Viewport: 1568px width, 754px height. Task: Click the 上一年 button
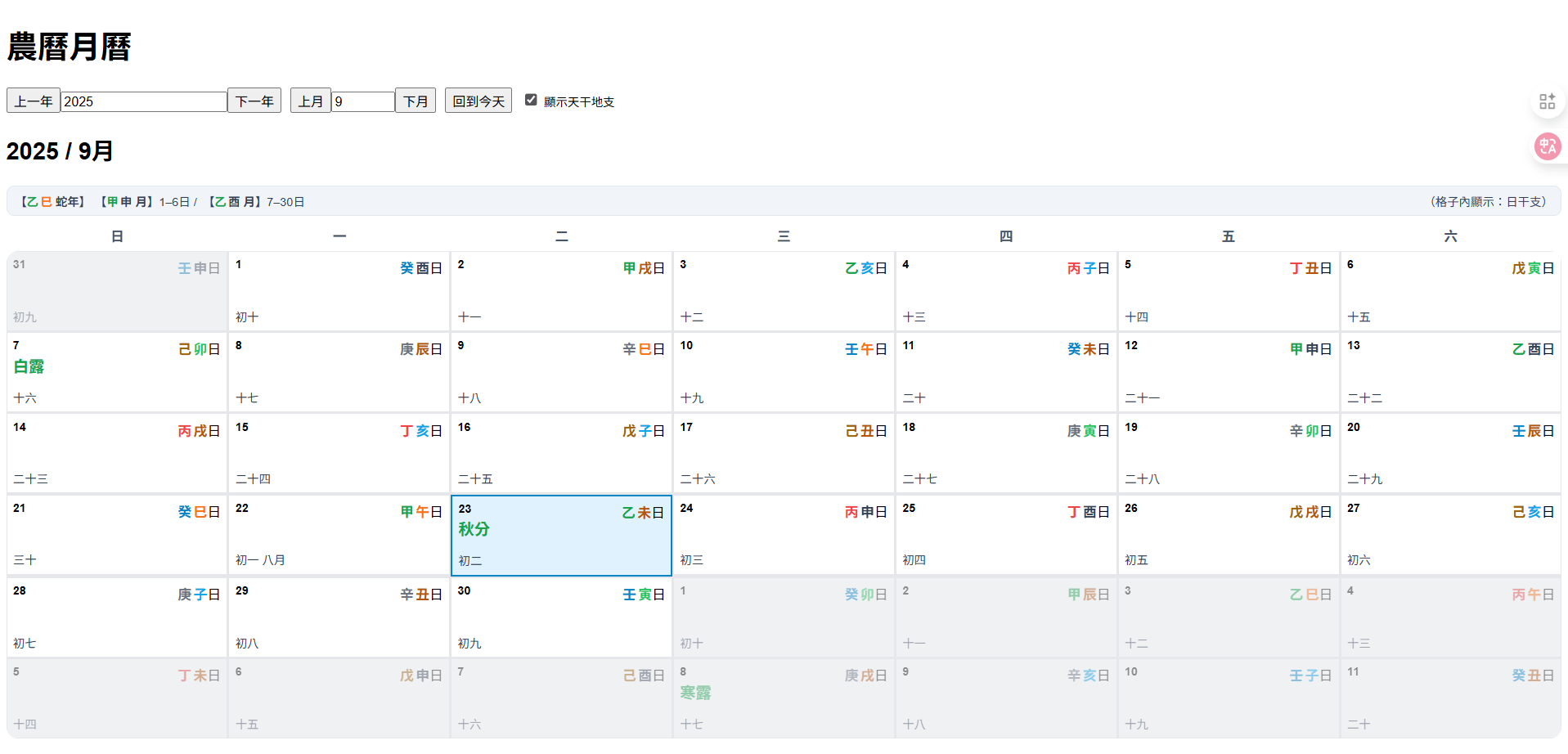[x=34, y=101]
